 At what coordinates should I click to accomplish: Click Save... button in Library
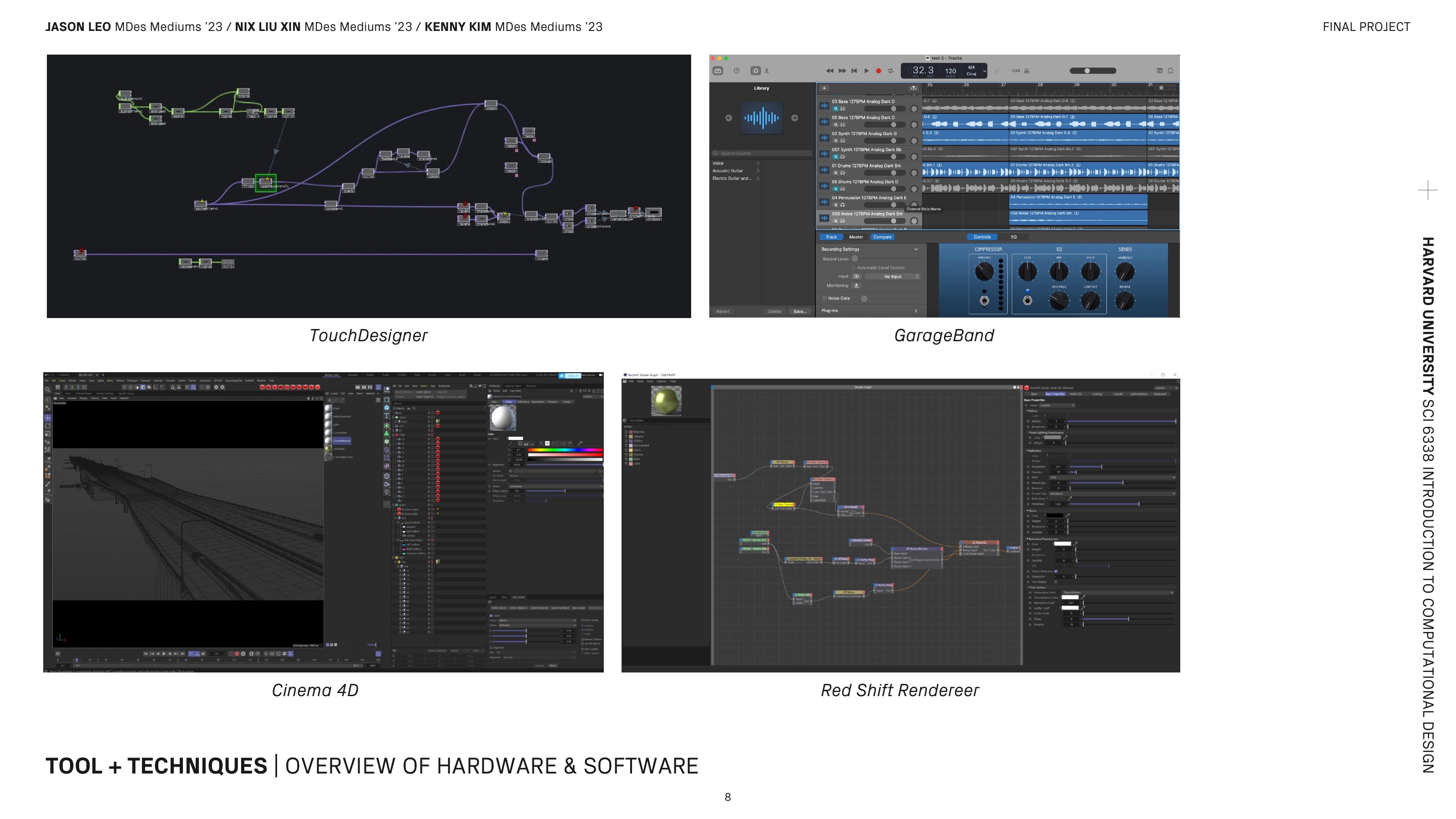(x=800, y=311)
